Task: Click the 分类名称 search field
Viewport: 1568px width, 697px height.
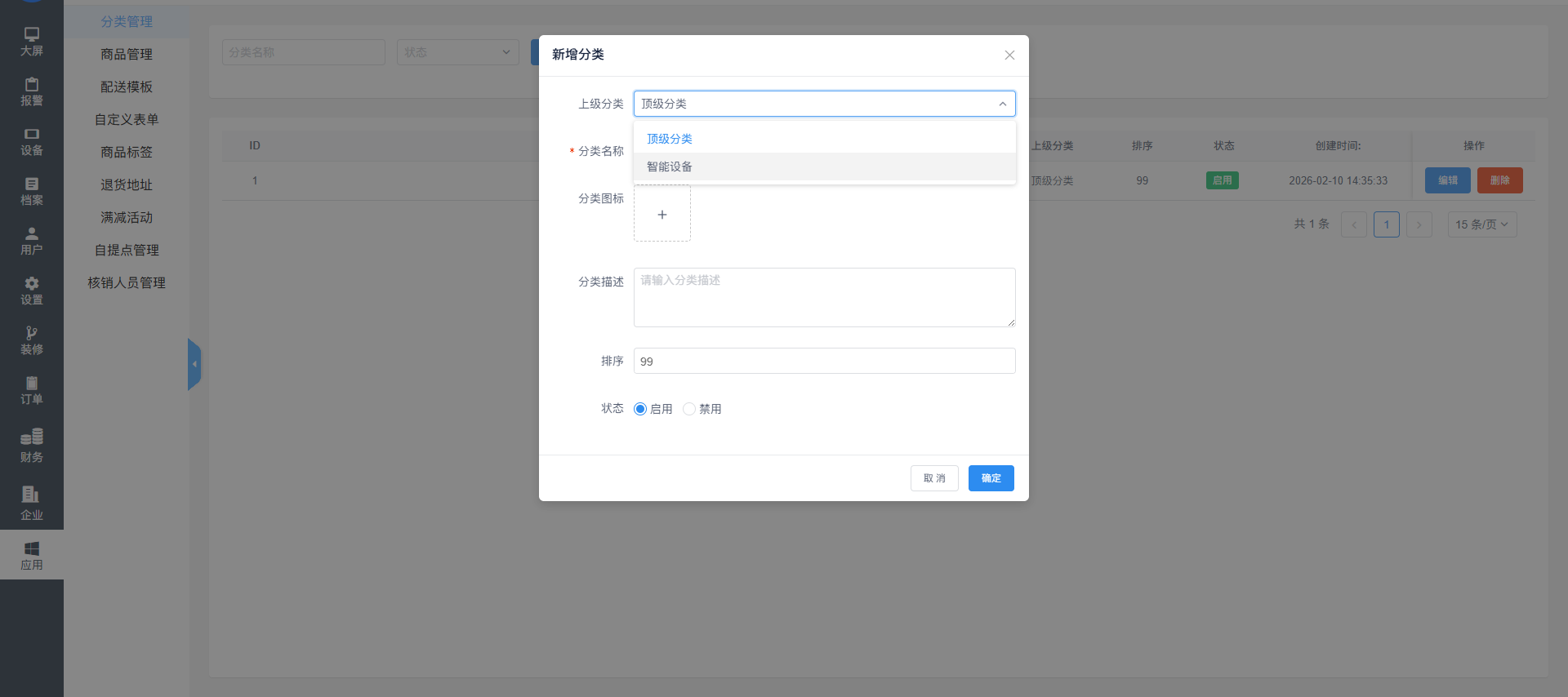Action: (304, 52)
